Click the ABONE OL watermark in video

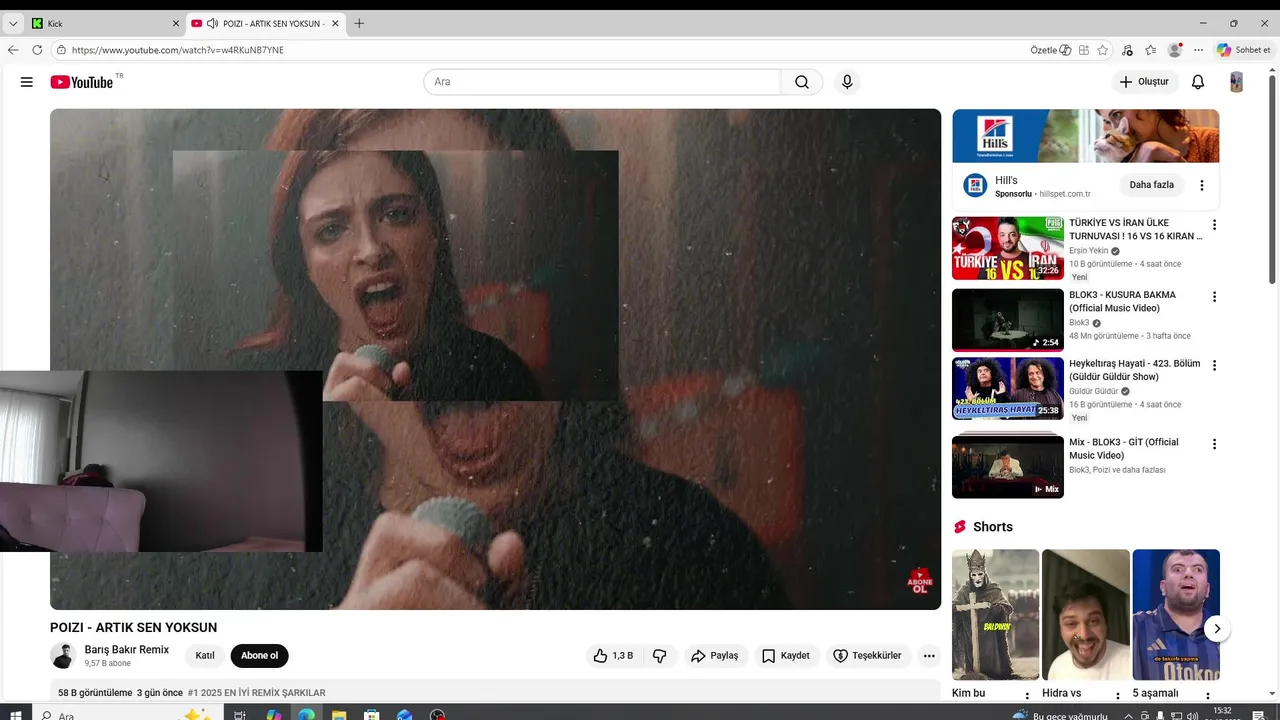[x=919, y=581]
